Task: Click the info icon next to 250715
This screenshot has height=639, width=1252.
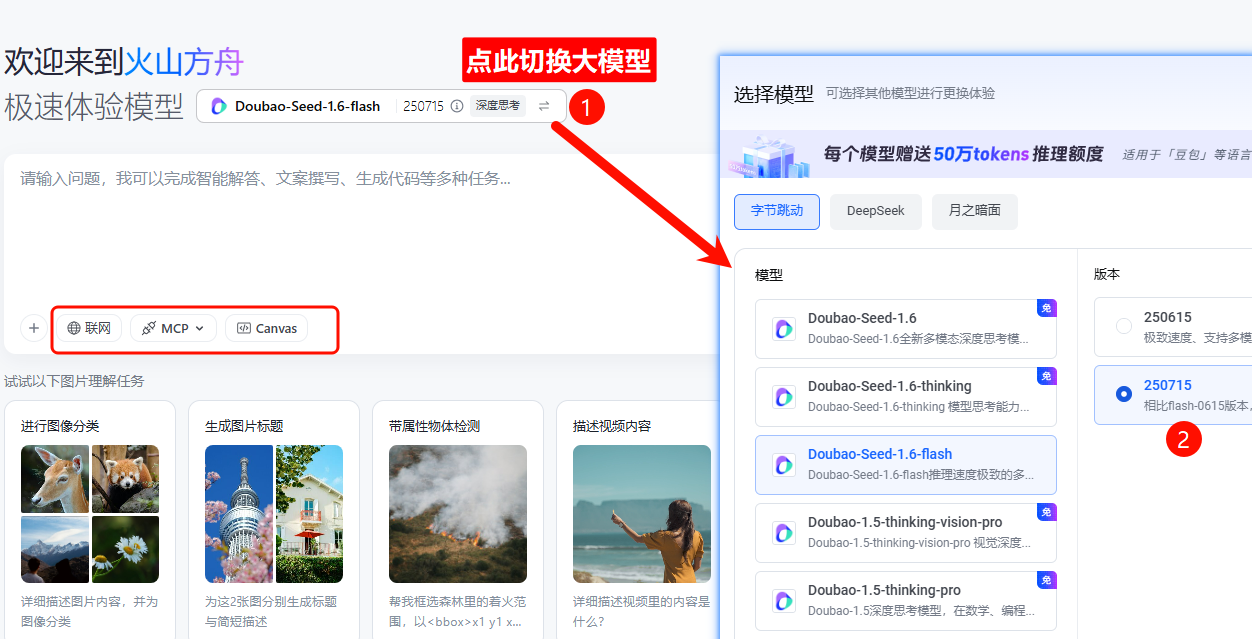Action: (x=457, y=106)
